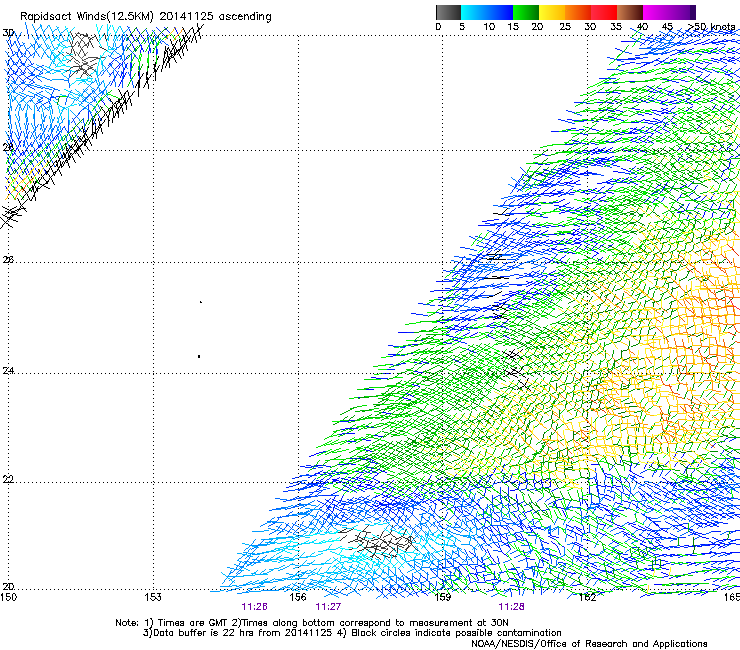740x650 pixels.
Task: Click the green 15-20 knots color segment
Action: [526, 12]
